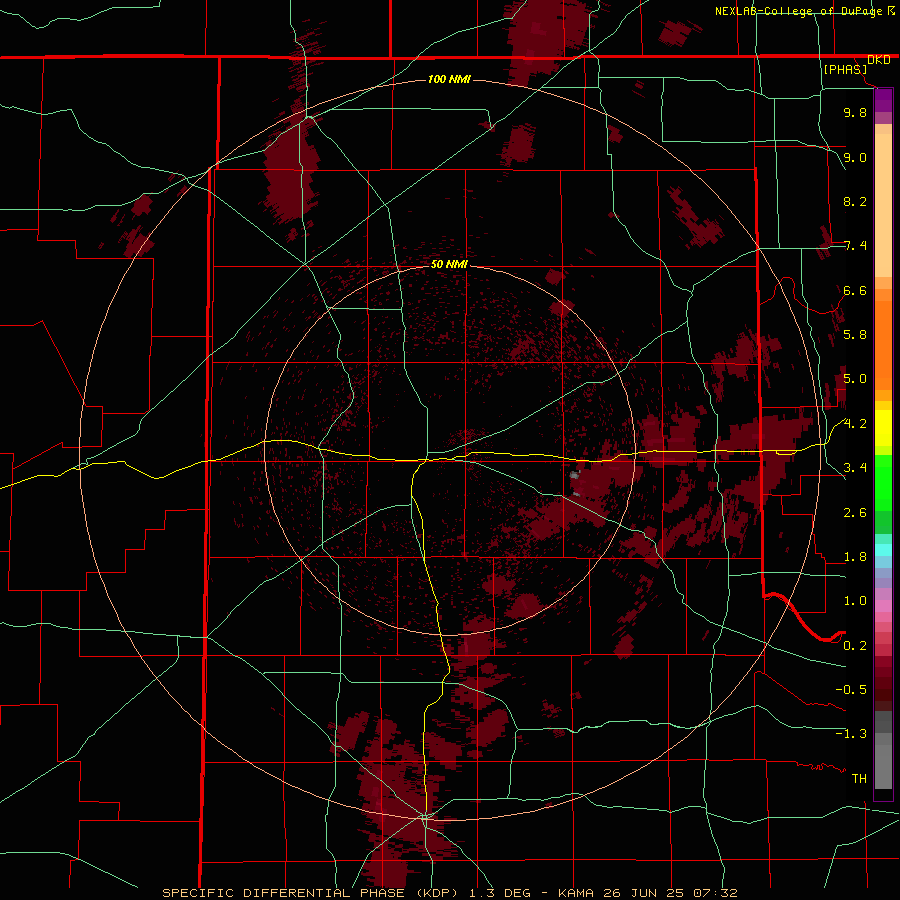Click the 1.0 legend value
Viewport: 900px width, 900px height.
[855, 601]
